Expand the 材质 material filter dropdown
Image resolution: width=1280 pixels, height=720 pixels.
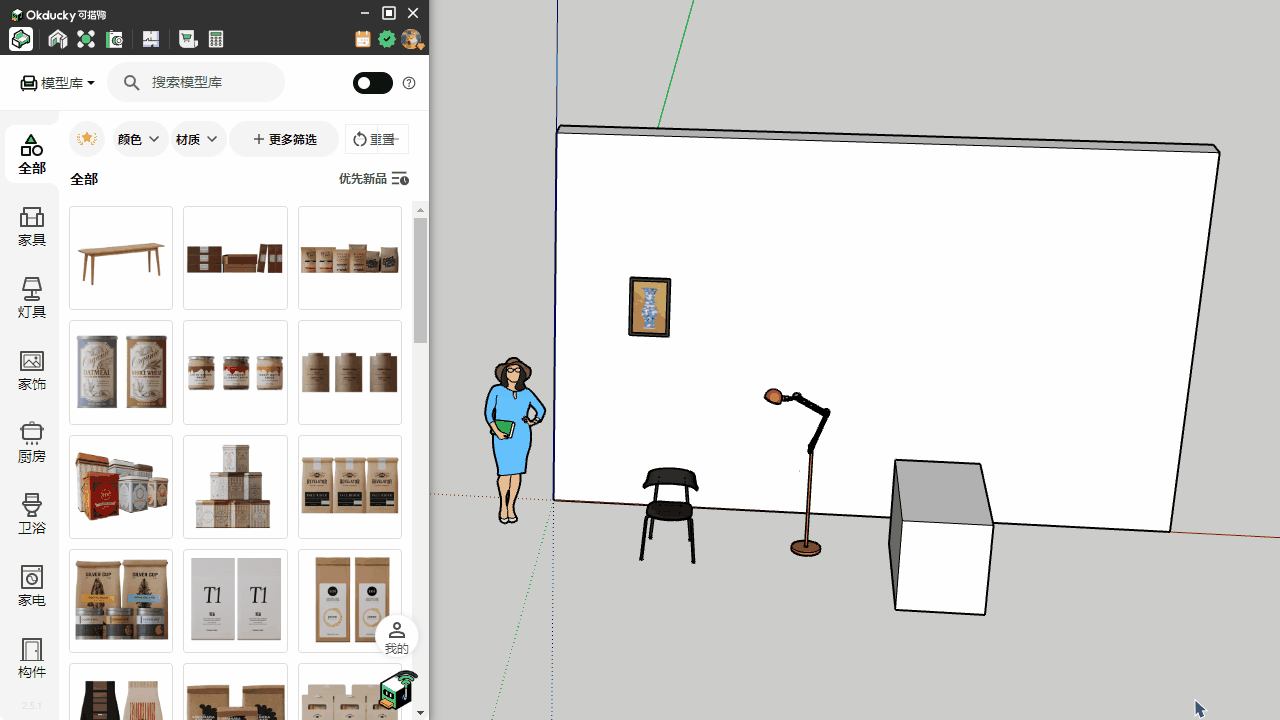[x=196, y=139]
